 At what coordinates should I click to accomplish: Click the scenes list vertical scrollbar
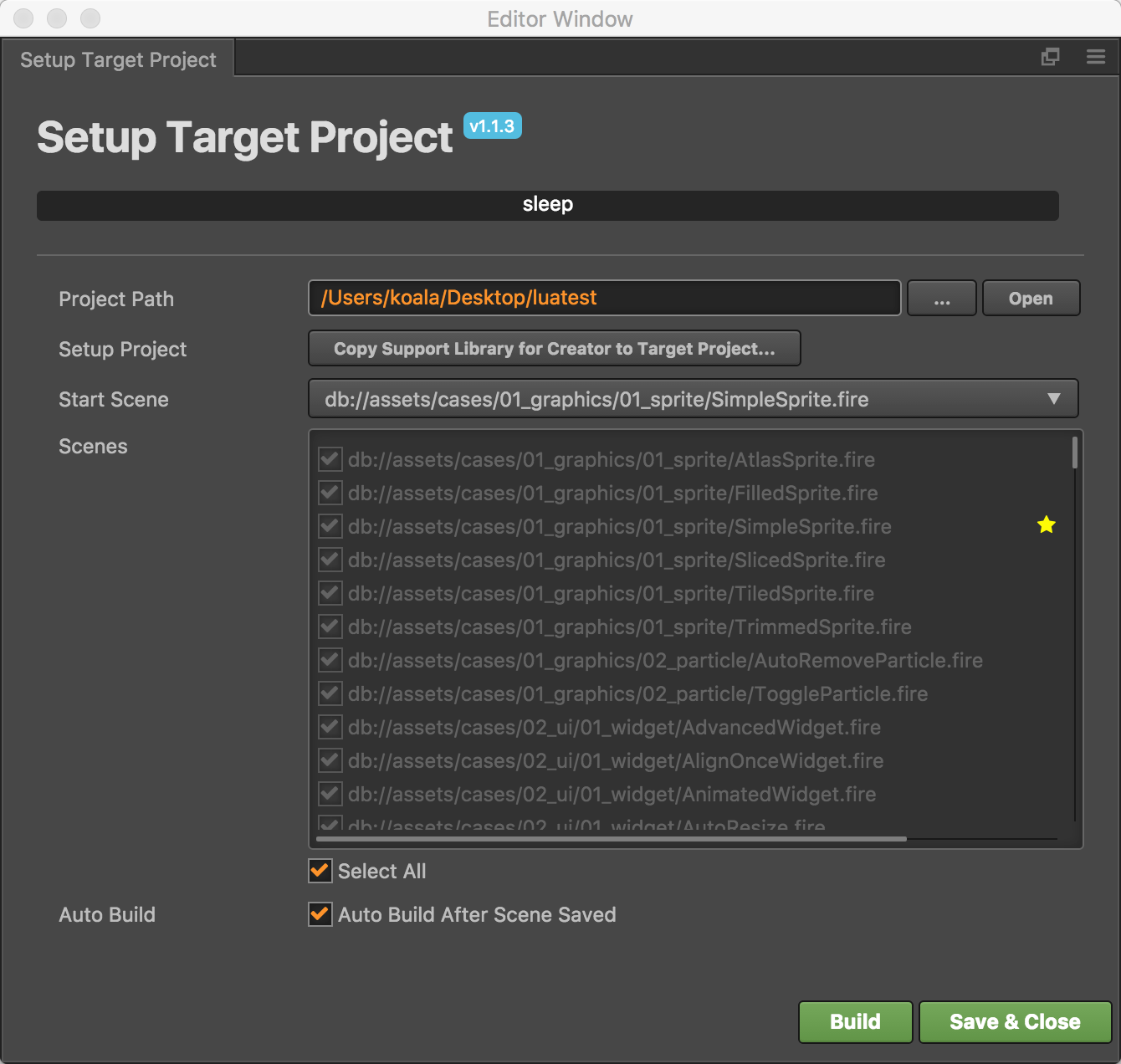tap(1075, 453)
